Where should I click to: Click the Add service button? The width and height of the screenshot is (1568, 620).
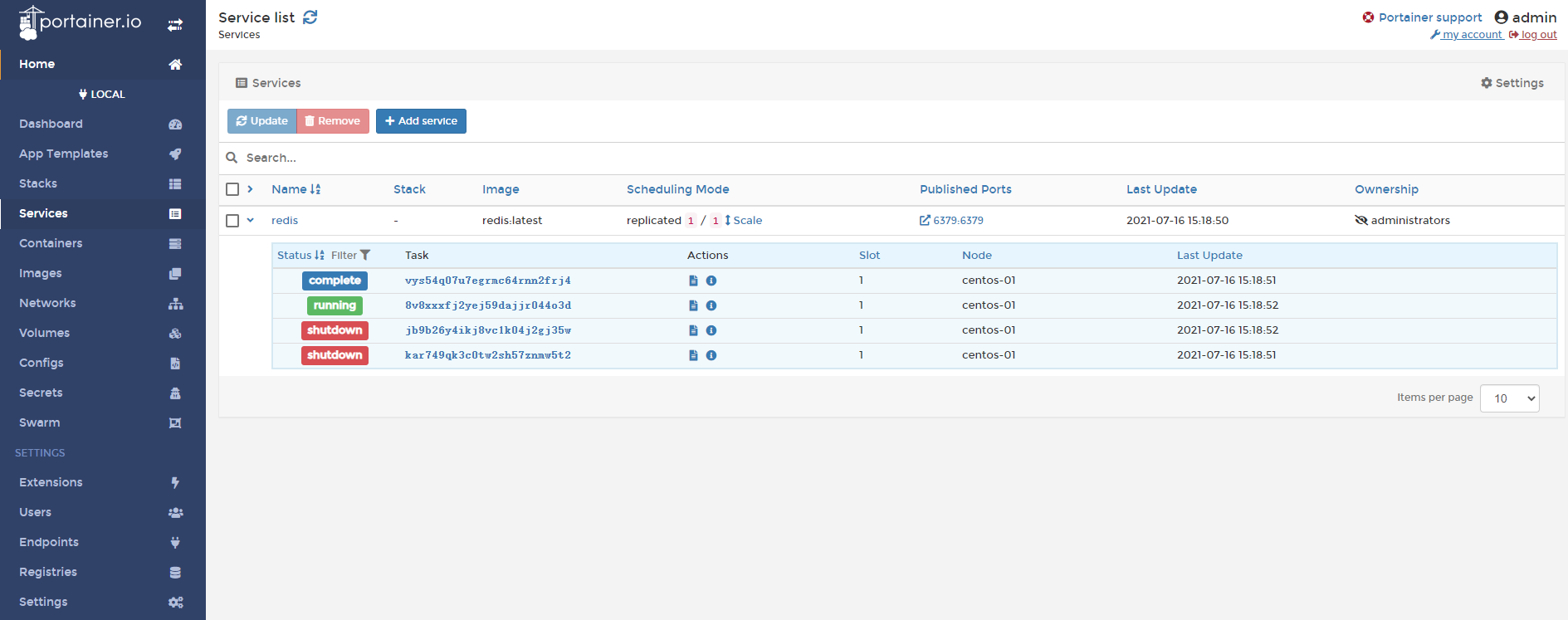click(421, 121)
